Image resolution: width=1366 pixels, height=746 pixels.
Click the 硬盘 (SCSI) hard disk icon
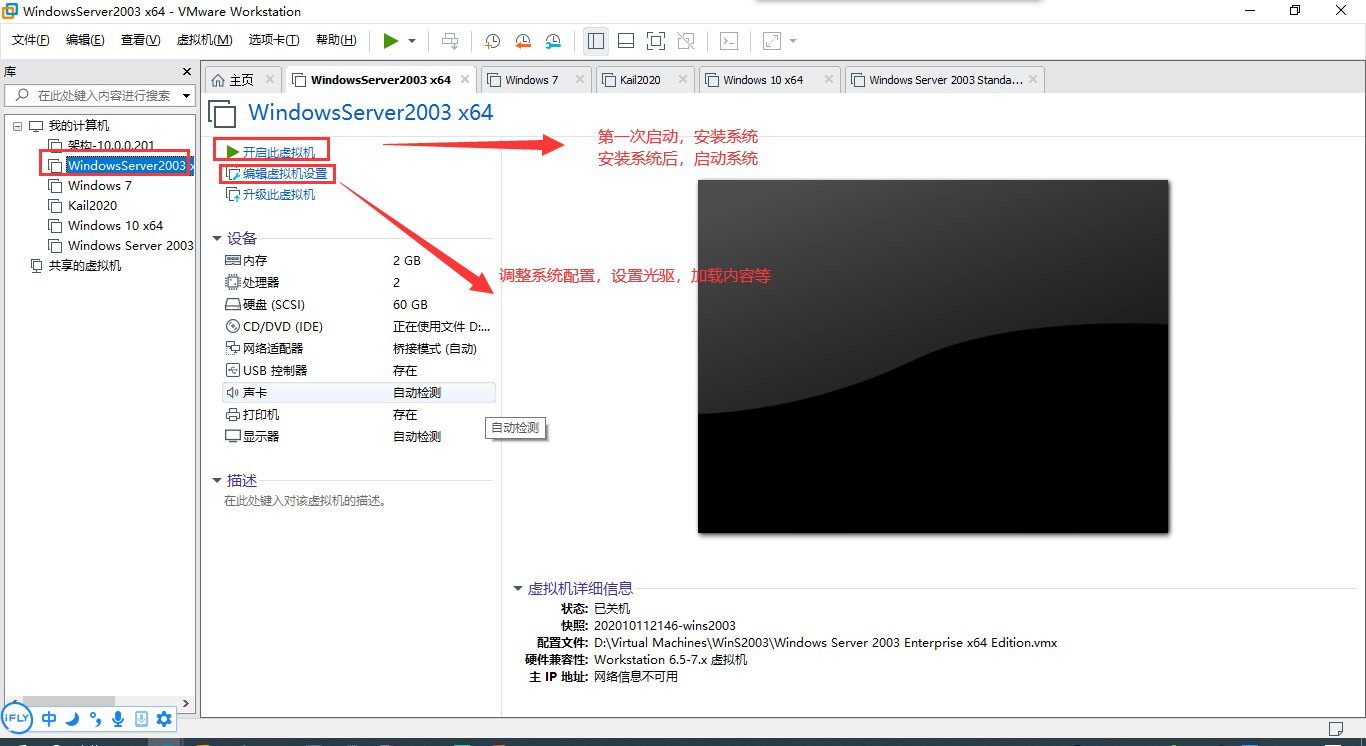[x=233, y=304]
